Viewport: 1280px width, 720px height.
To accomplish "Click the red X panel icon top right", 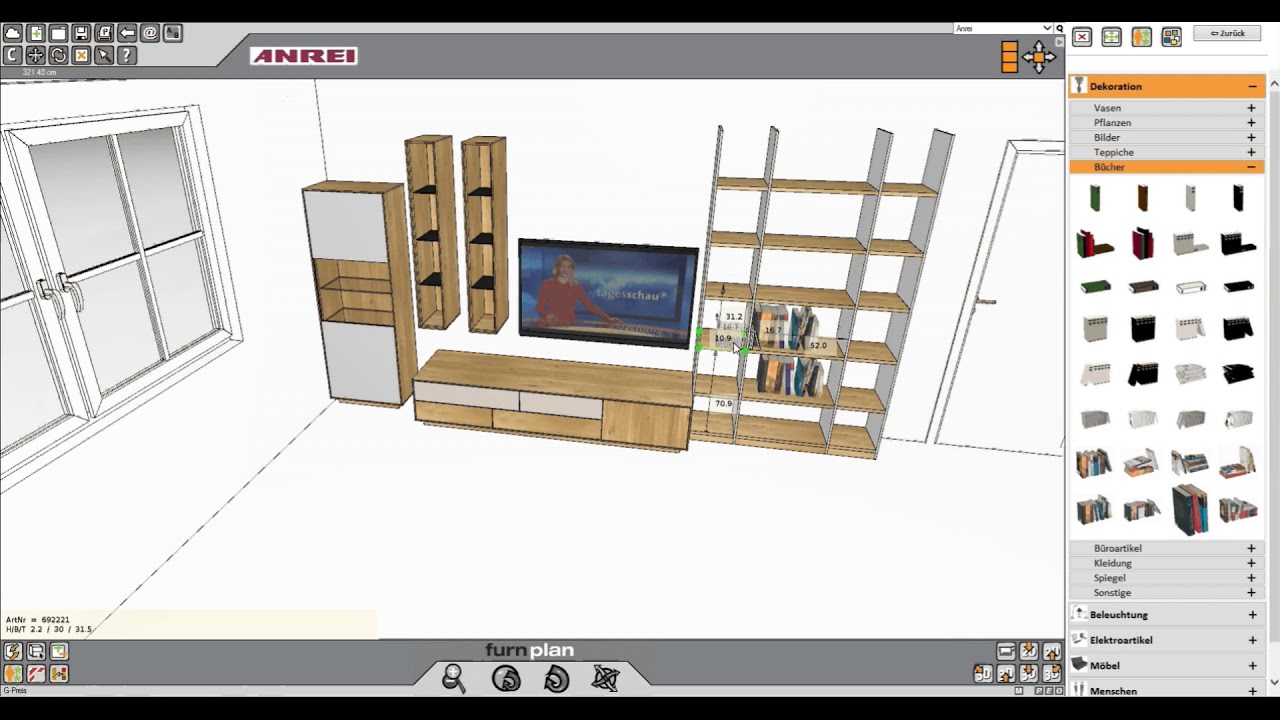I will click(1082, 37).
